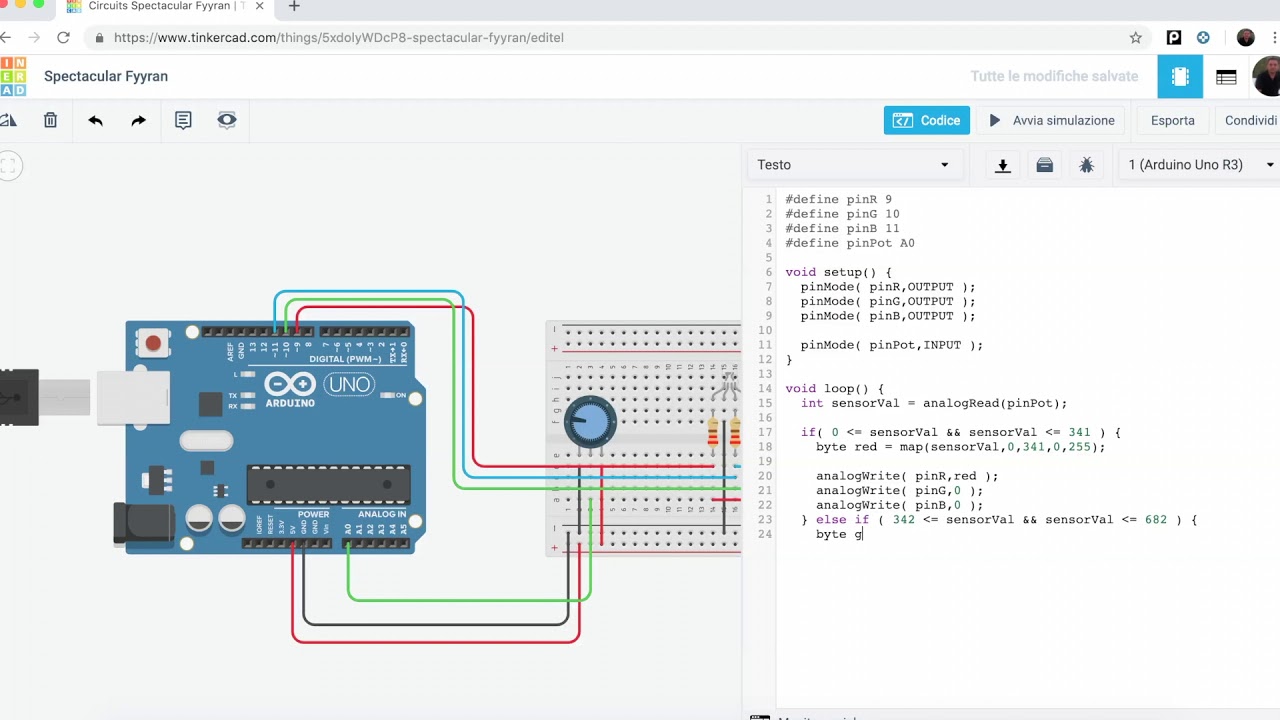1280x720 pixels.
Task: Open the libraries icon in code toolbar
Action: 1044,165
